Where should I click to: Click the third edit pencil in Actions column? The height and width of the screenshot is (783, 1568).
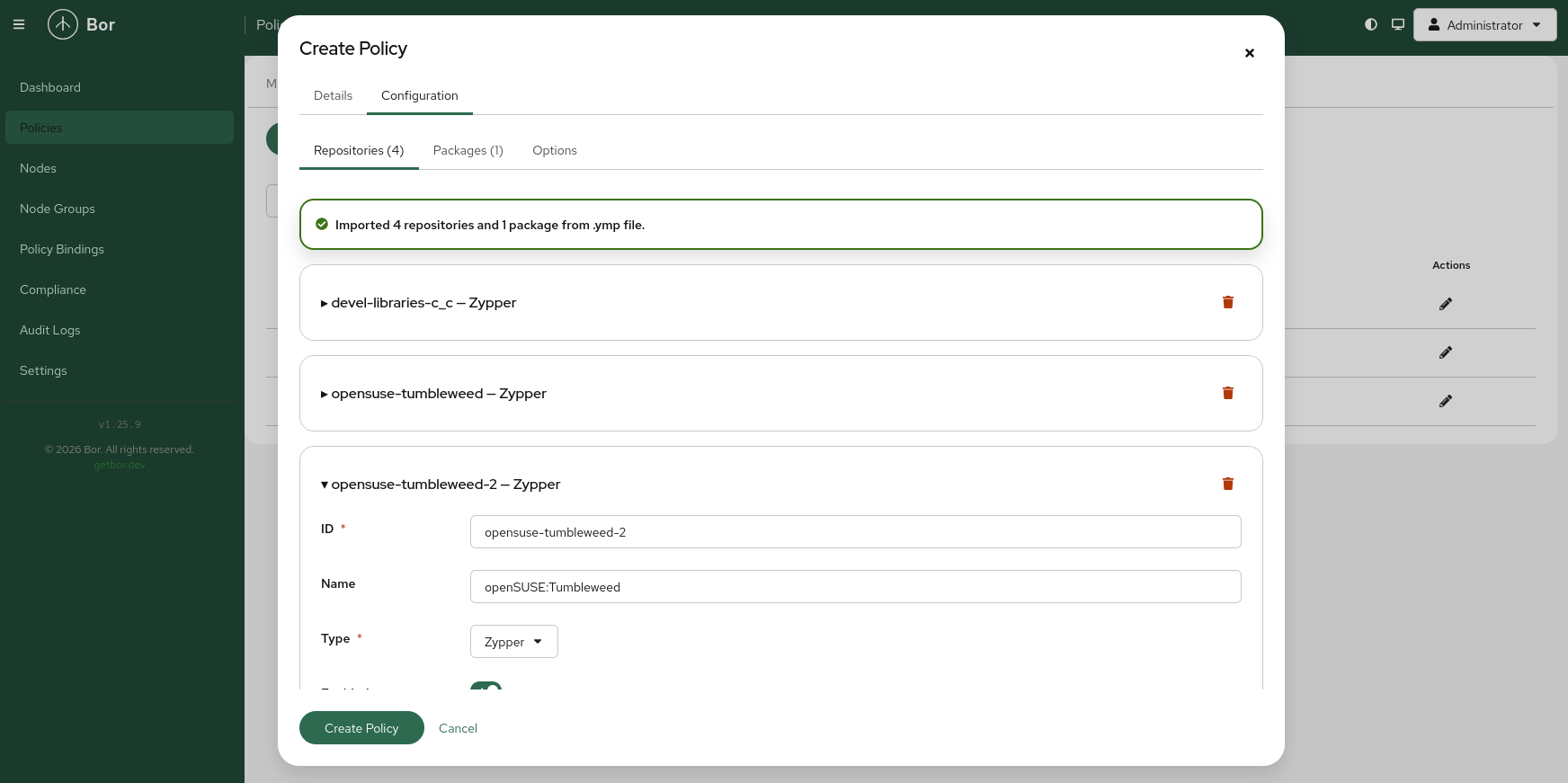(1446, 401)
